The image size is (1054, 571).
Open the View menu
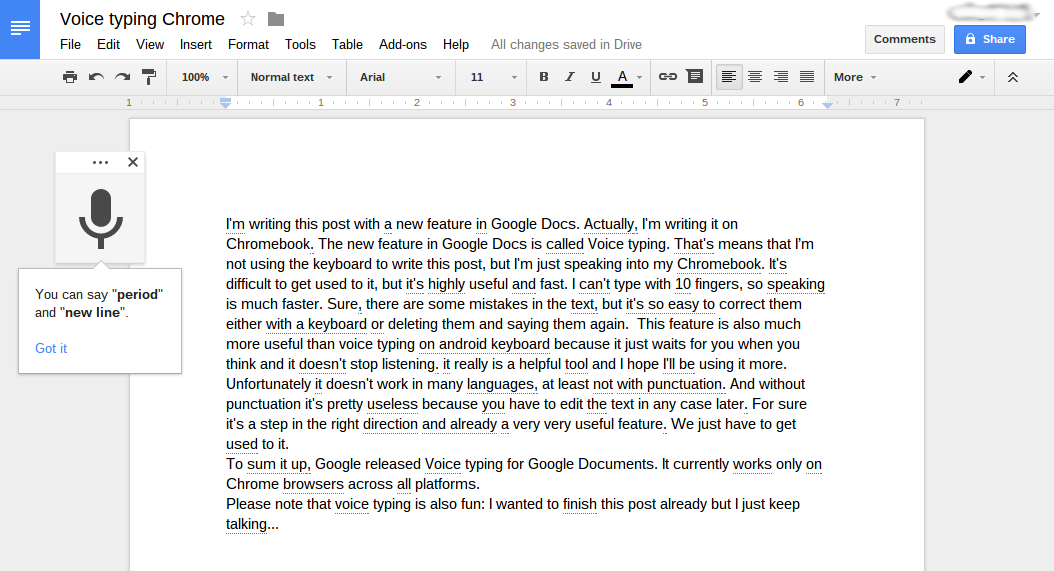point(150,44)
